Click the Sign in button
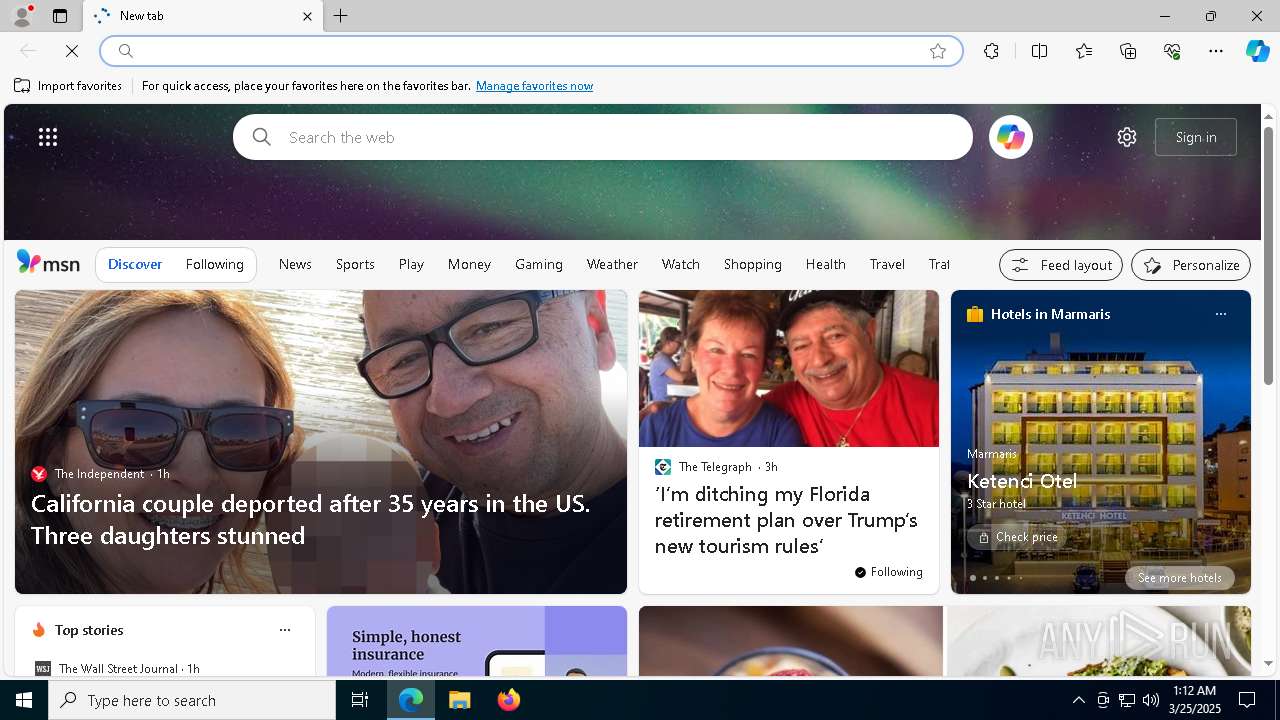Viewport: 1280px width, 720px height. [x=1196, y=137]
